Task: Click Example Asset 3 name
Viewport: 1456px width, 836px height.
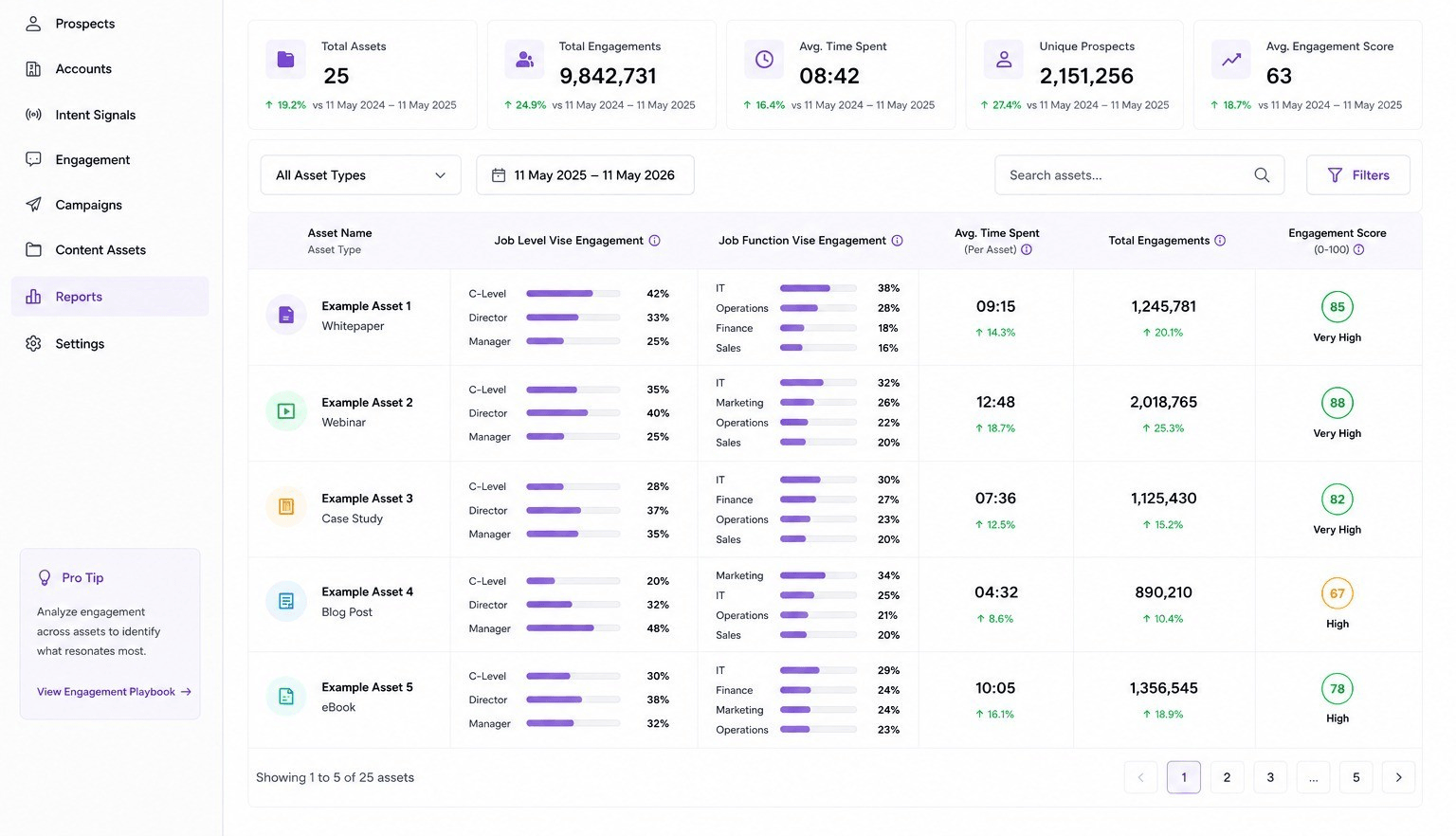Action: [367, 499]
